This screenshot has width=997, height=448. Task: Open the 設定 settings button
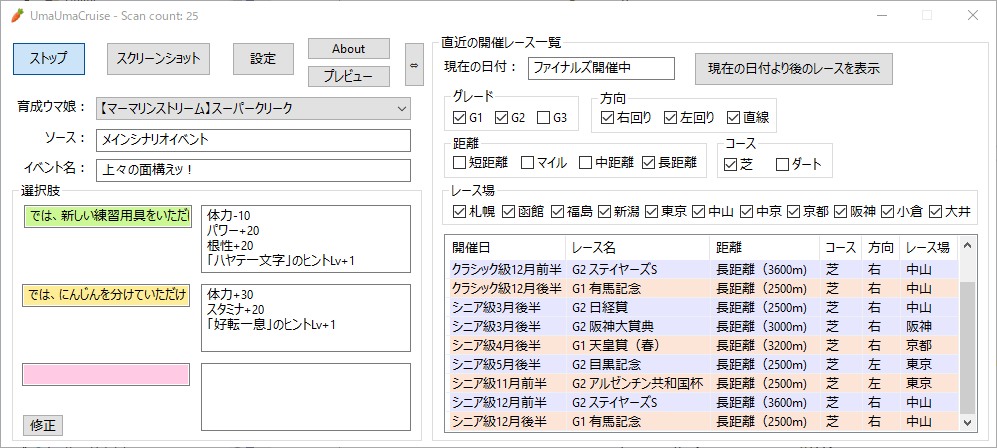pyautogui.click(x=263, y=58)
